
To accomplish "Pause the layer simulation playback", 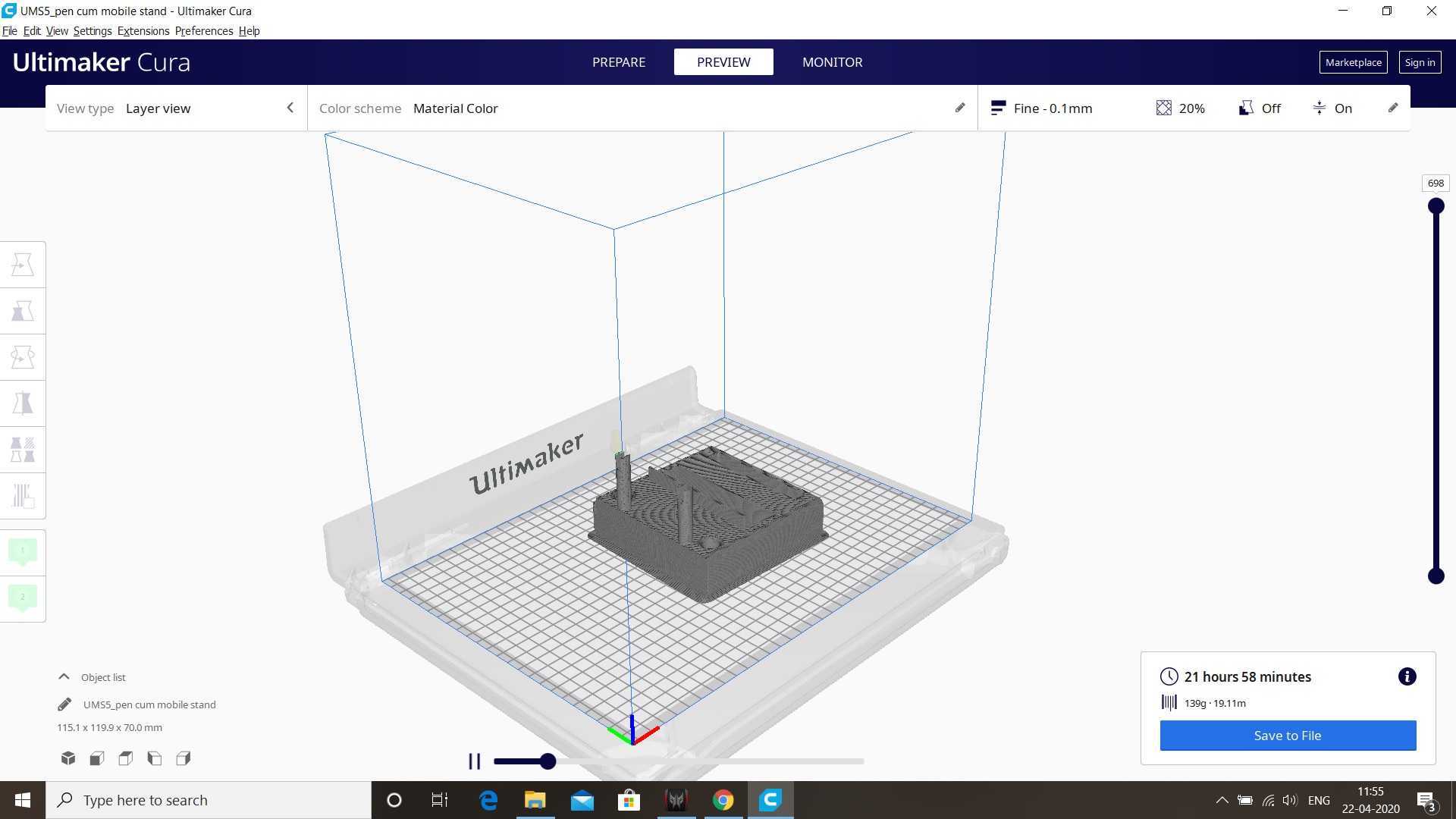I will (x=475, y=761).
